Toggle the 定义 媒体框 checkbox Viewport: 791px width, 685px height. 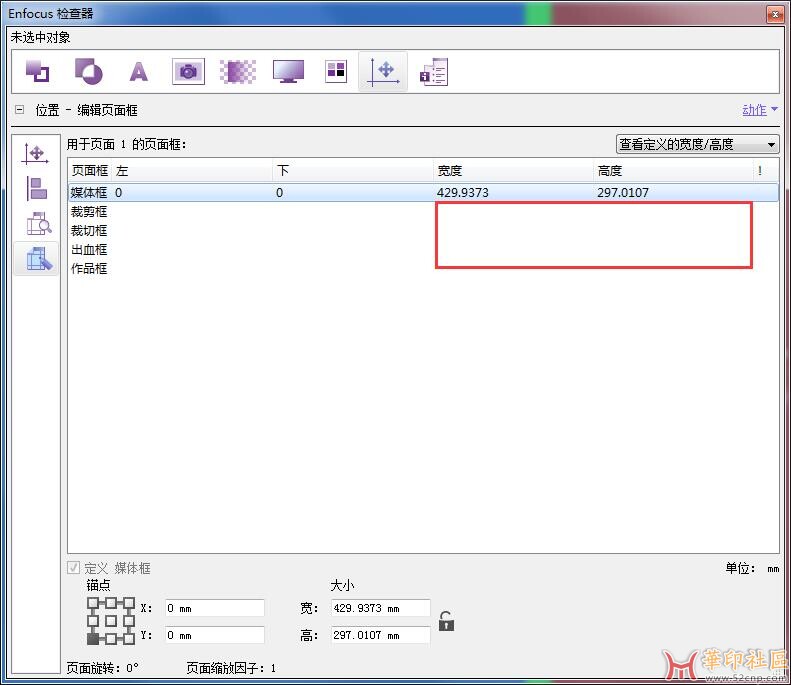coord(73,568)
